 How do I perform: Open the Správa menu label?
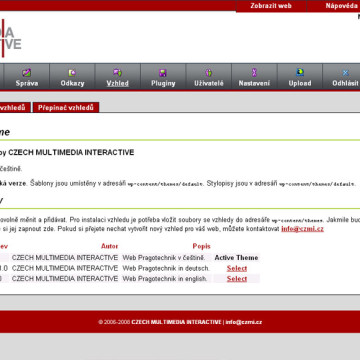[x=27, y=83]
